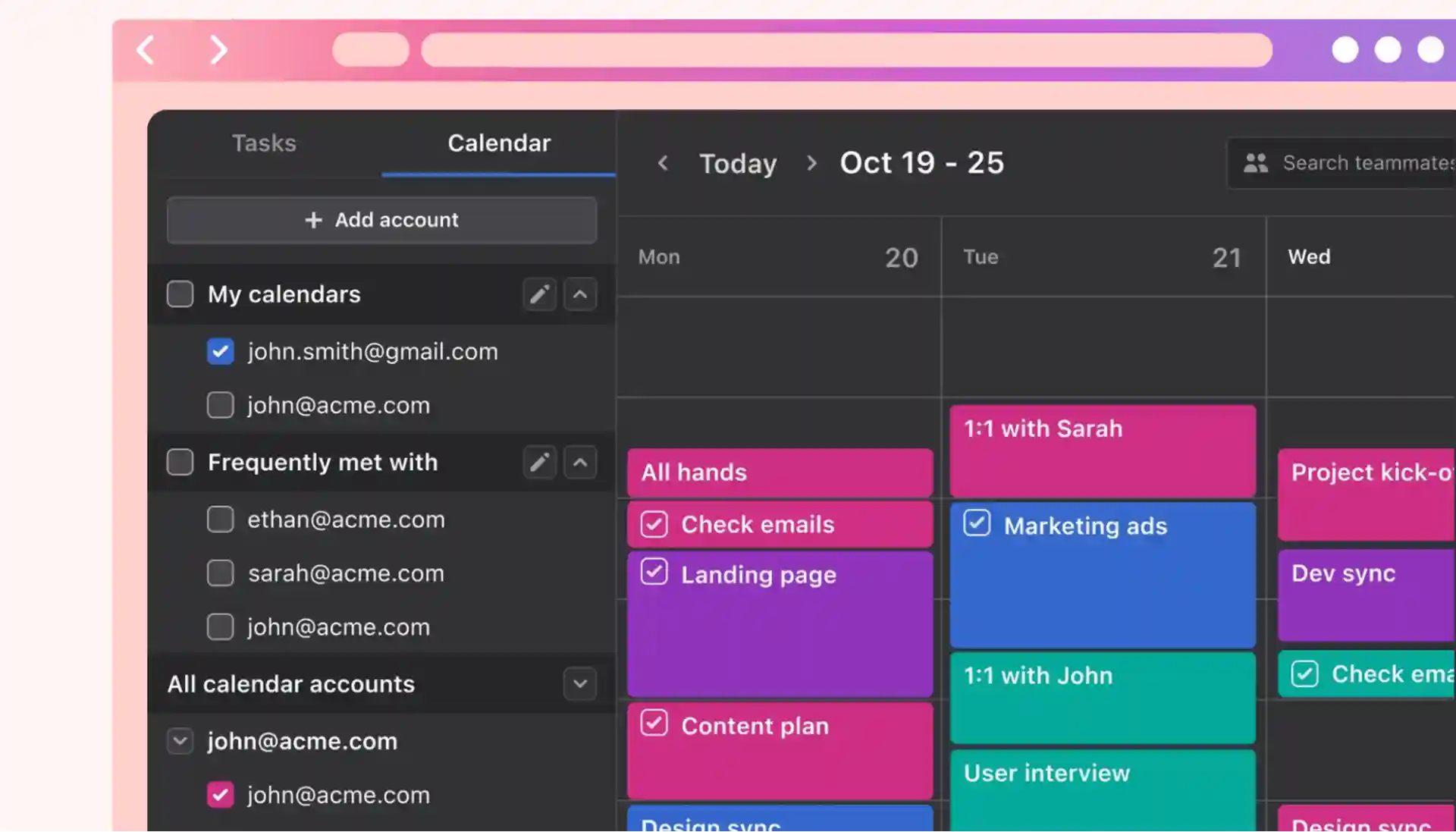Open the 1:1 with John event
Image resolution: width=1456 pixels, height=832 pixels.
(1103, 698)
